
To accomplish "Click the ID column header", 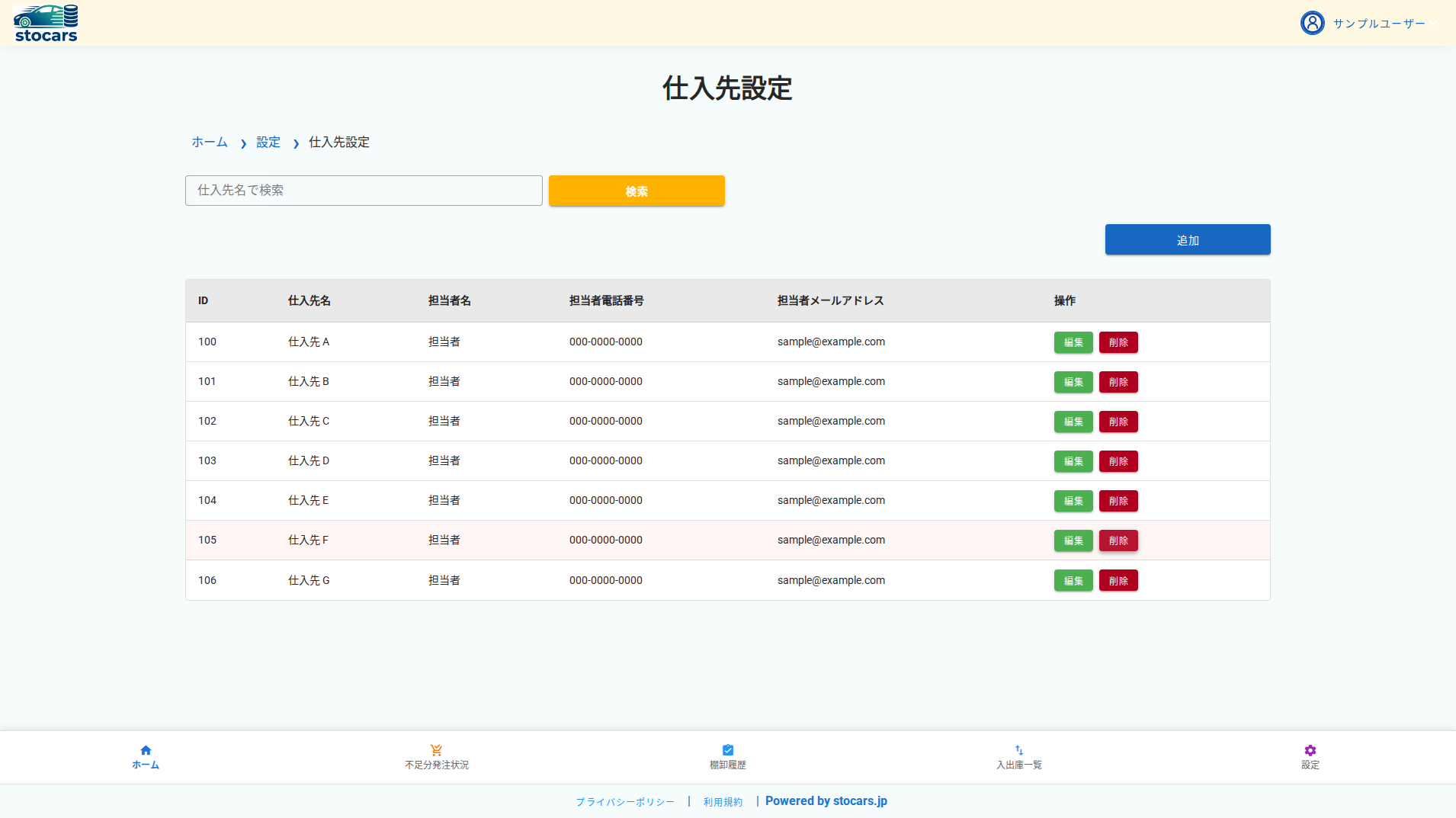I will [x=203, y=300].
